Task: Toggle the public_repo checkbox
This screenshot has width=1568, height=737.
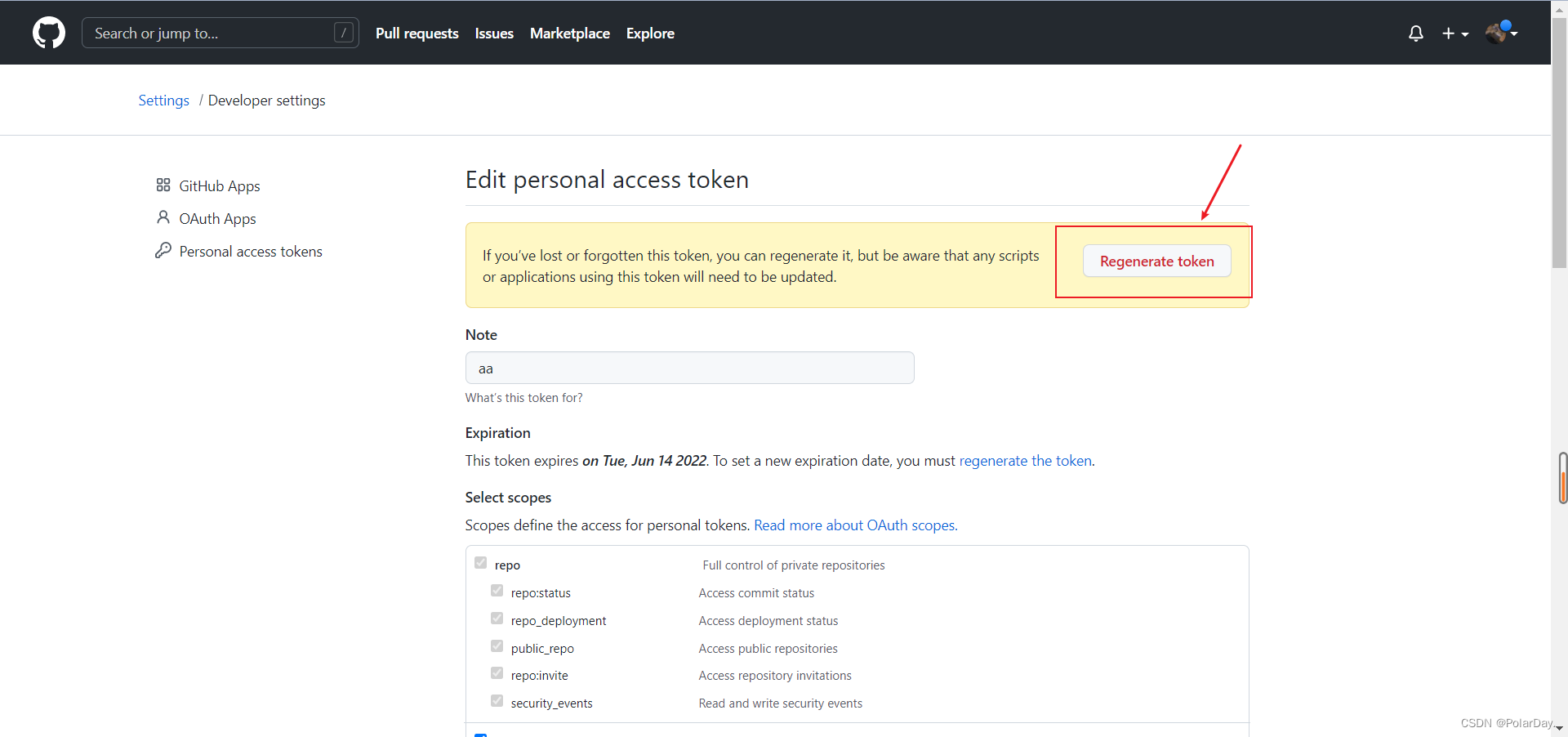Action: pyautogui.click(x=497, y=646)
